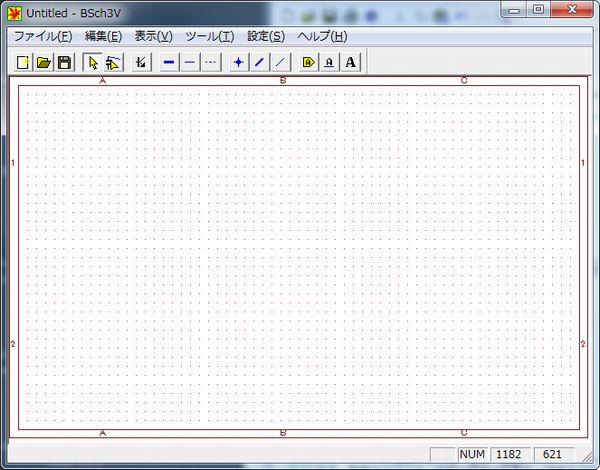The width and height of the screenshot is (600, 470).
Task: Select the dashed line tool
Action: 211,62
